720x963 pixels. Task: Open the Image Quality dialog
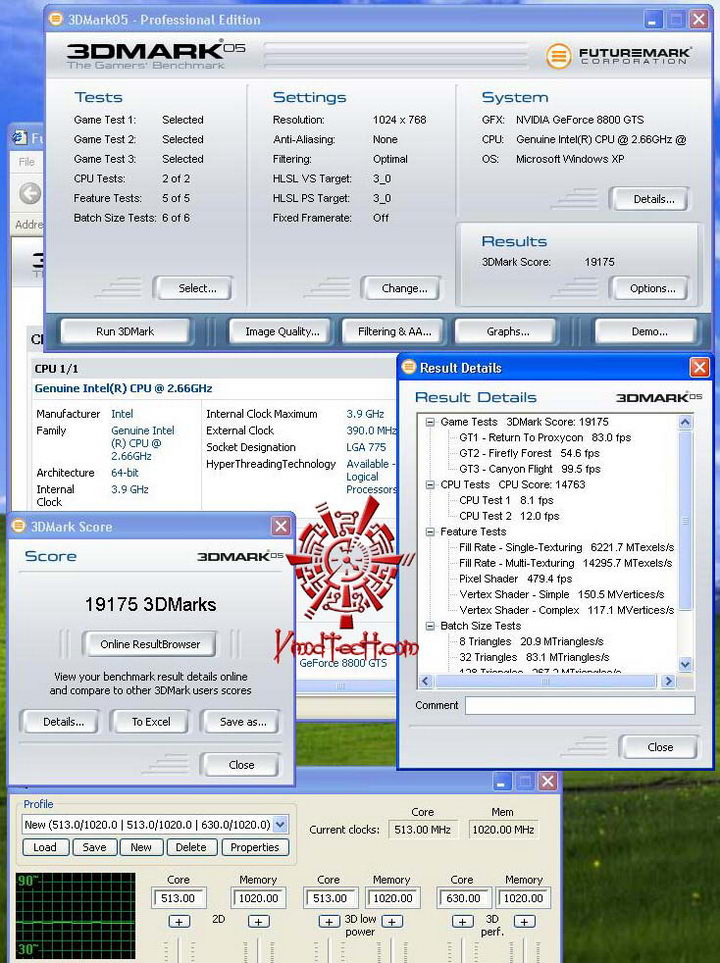pyautogui.click(x=282, y=331)
